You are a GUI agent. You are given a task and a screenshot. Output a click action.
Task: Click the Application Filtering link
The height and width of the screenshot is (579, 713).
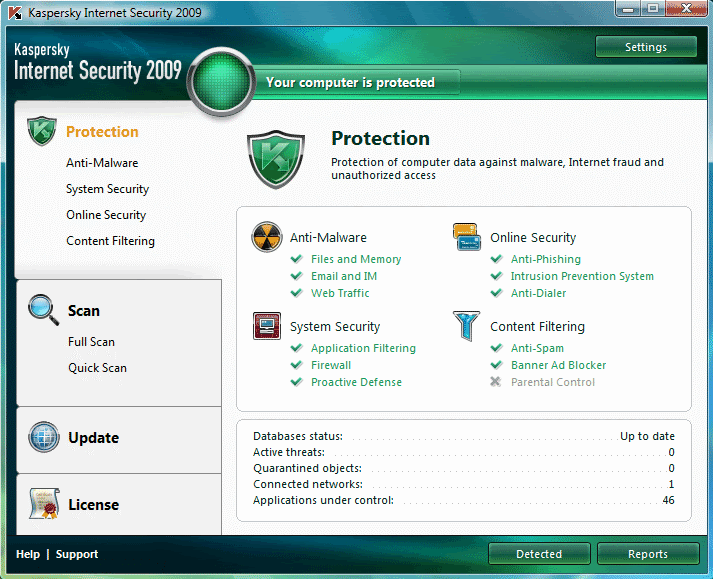click(363, 348)
